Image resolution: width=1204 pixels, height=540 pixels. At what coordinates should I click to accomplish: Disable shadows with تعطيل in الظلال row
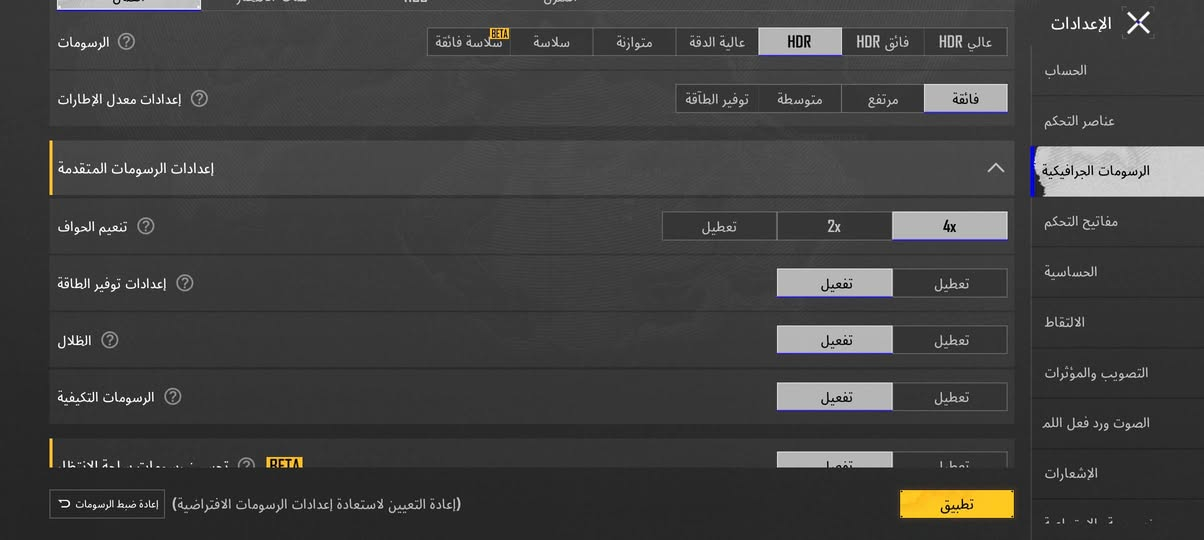point(950,340)
